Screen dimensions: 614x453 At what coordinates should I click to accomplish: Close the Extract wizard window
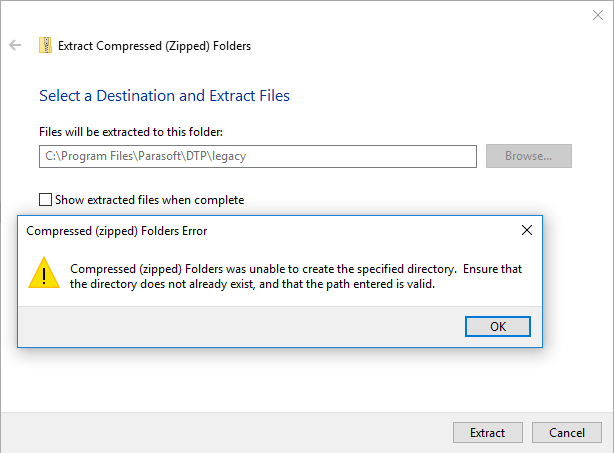click(x=598, y=15)
